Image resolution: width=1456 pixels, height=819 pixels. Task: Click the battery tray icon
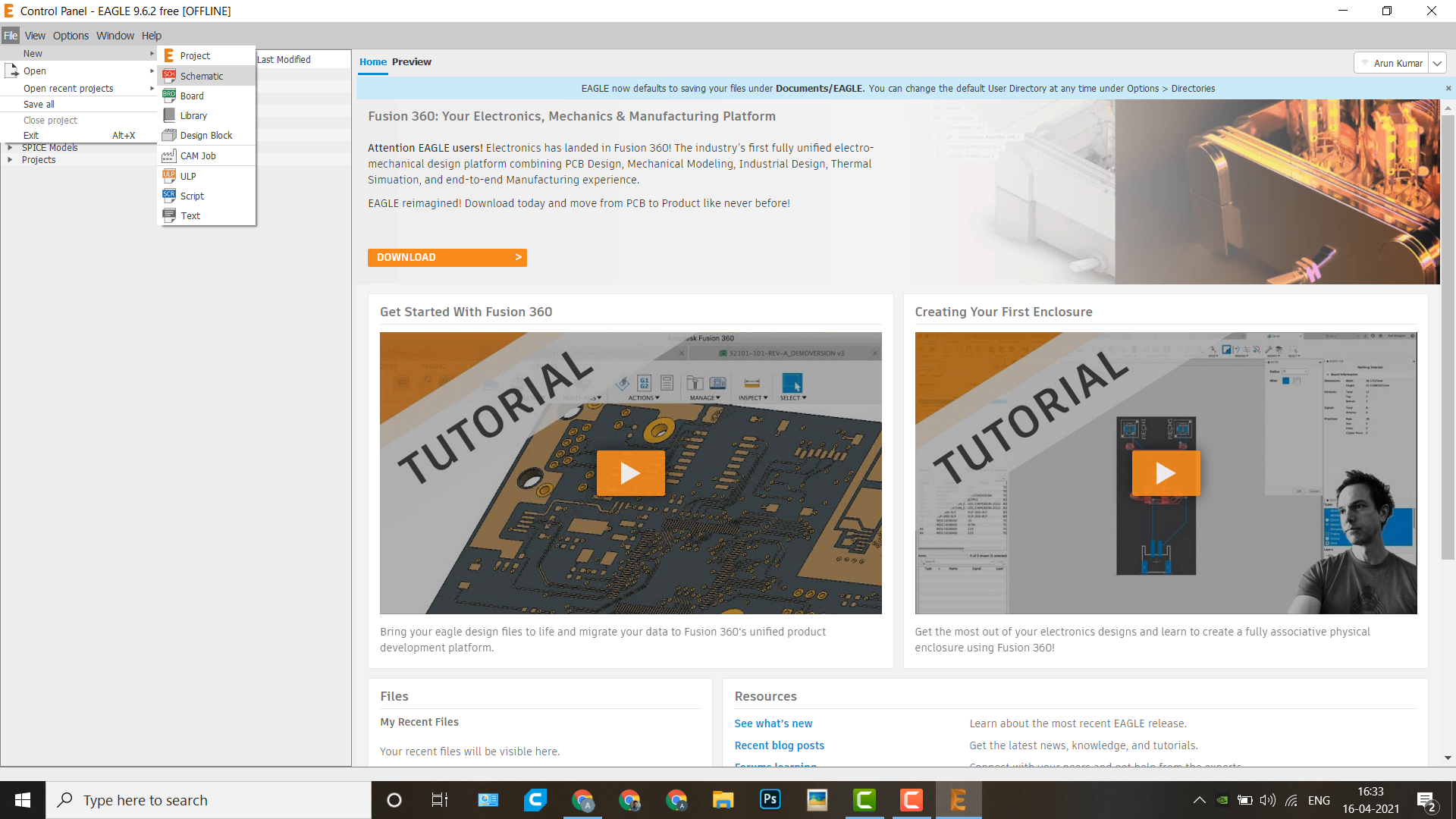[x=1245, y=800]
